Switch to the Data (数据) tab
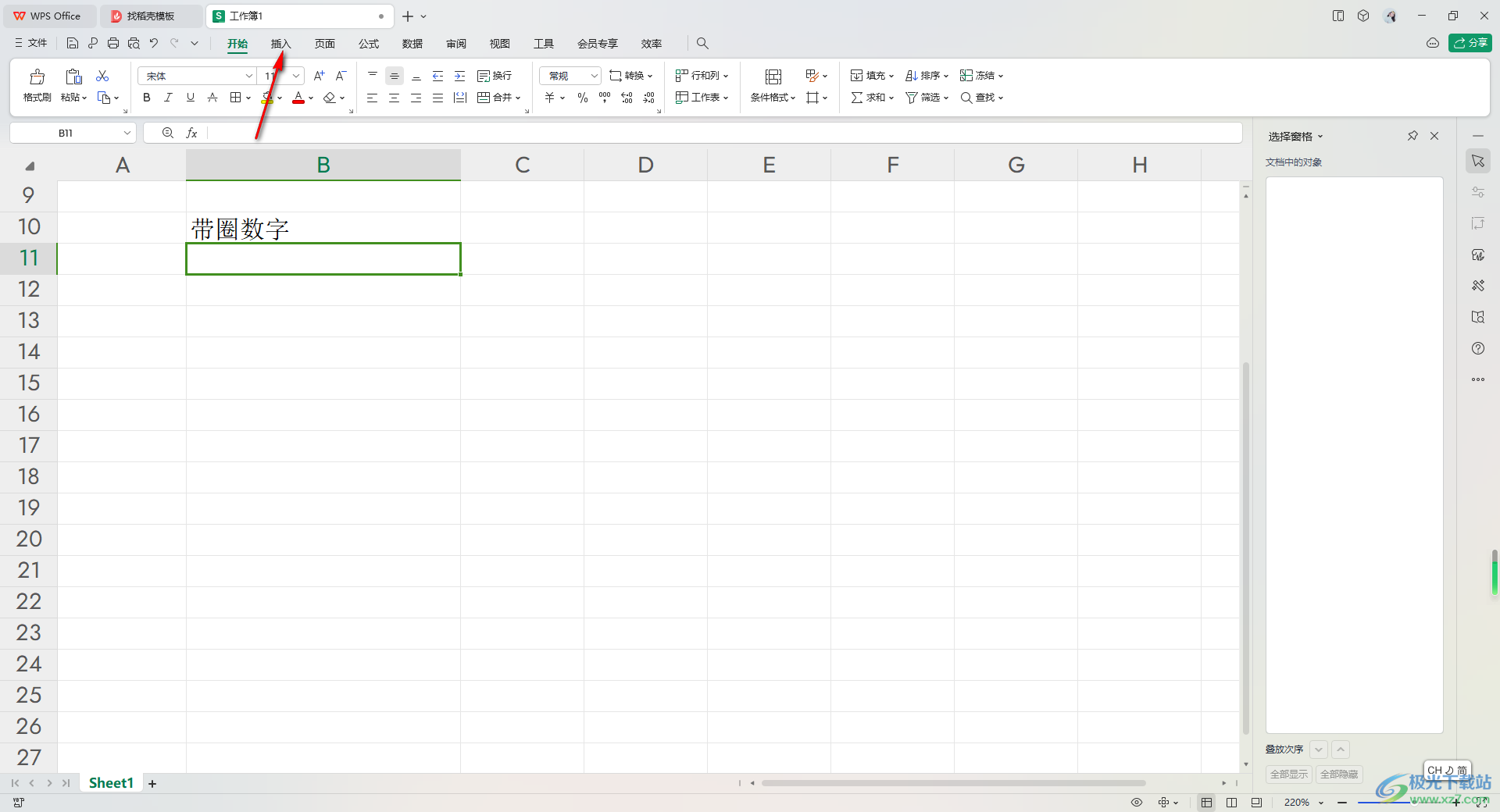The image size is (1500, 812). (412, 44)
